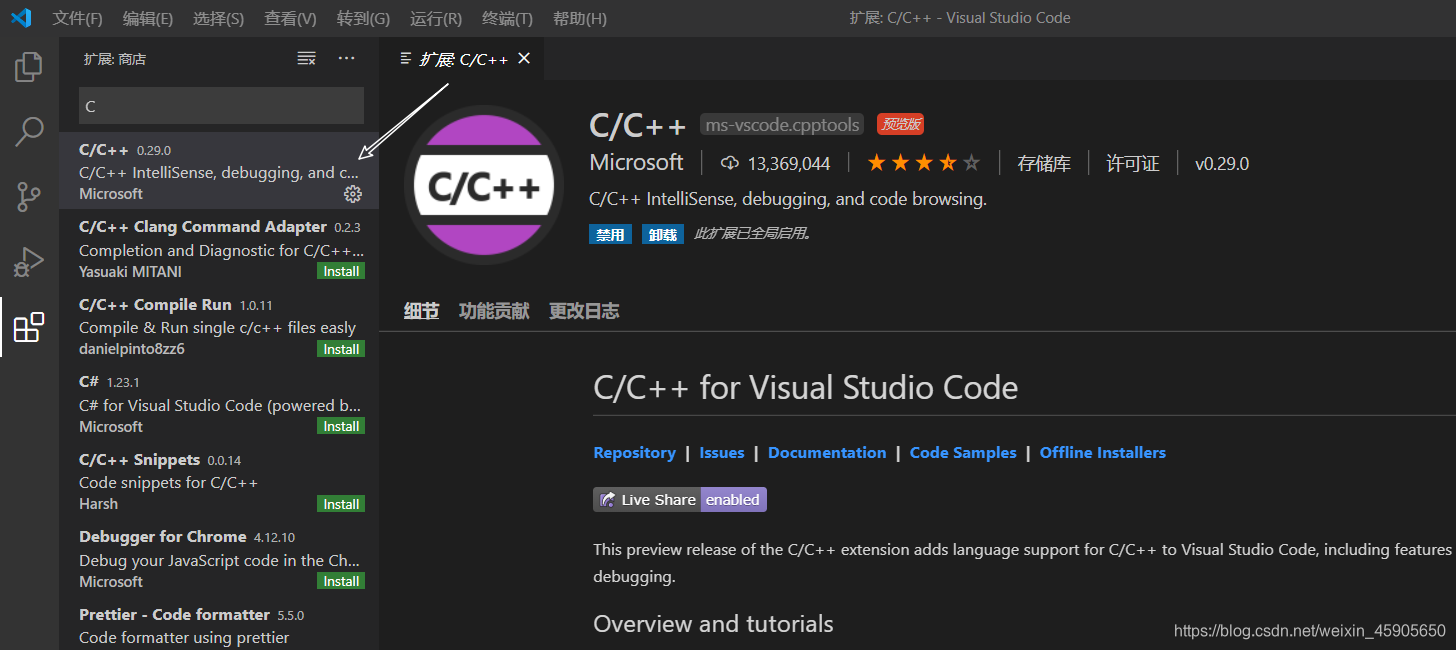Select C/C++ Compile Run list entry
Image resolution: width=1456 pixels, height=650 pixels.
pyautogui.click(x=219, y=326)
